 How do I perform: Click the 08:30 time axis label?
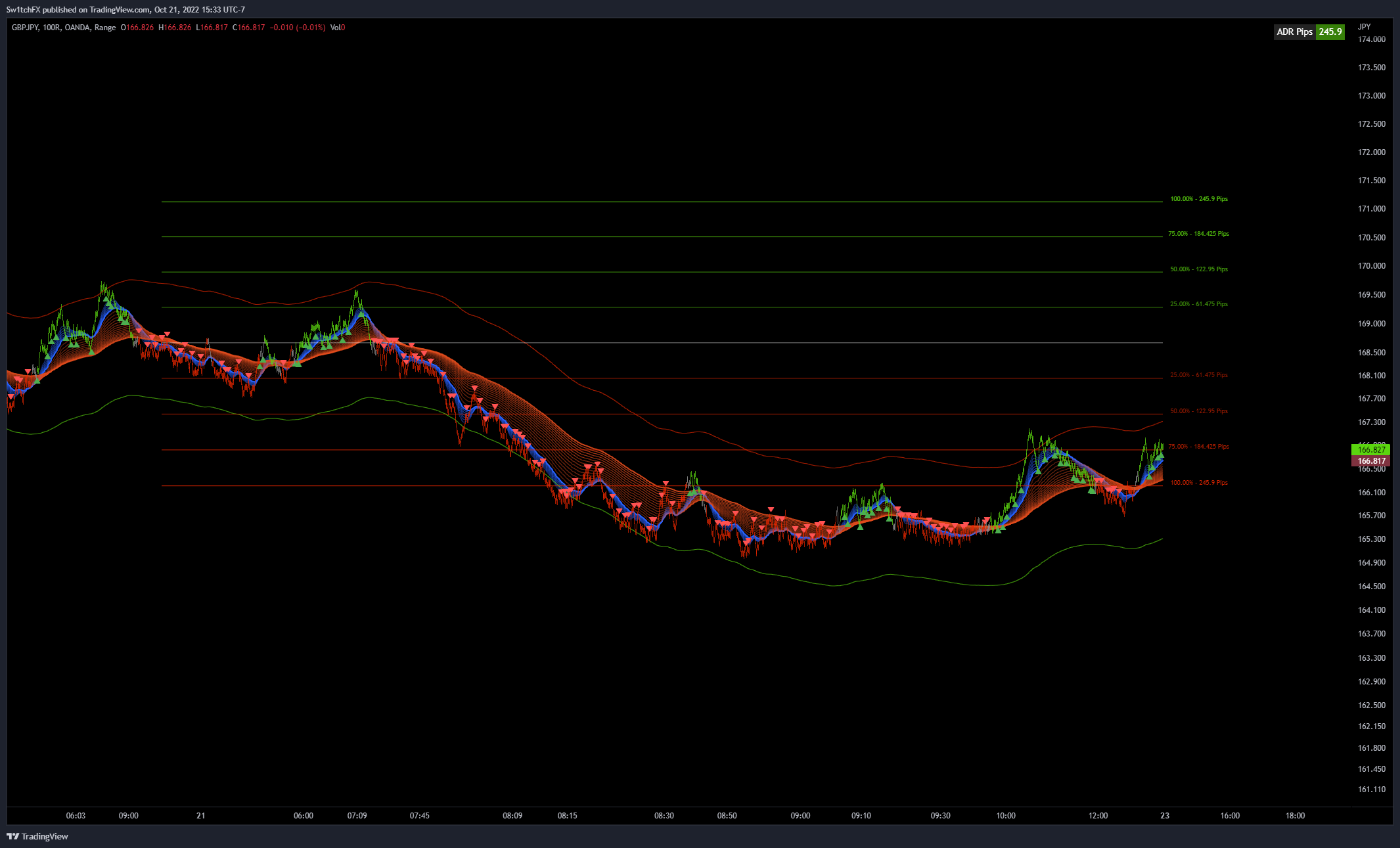point(664,816)
